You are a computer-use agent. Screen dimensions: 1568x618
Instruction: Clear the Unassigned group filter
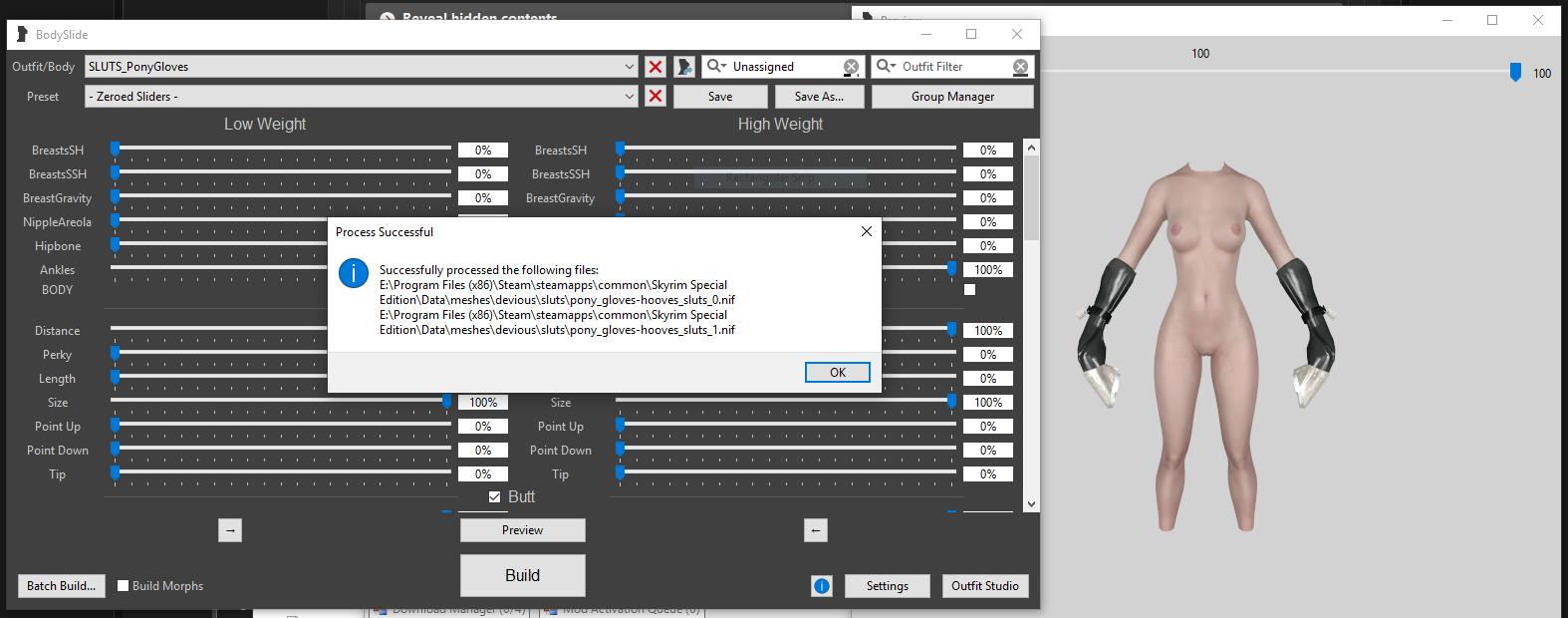tap(851, 67)
